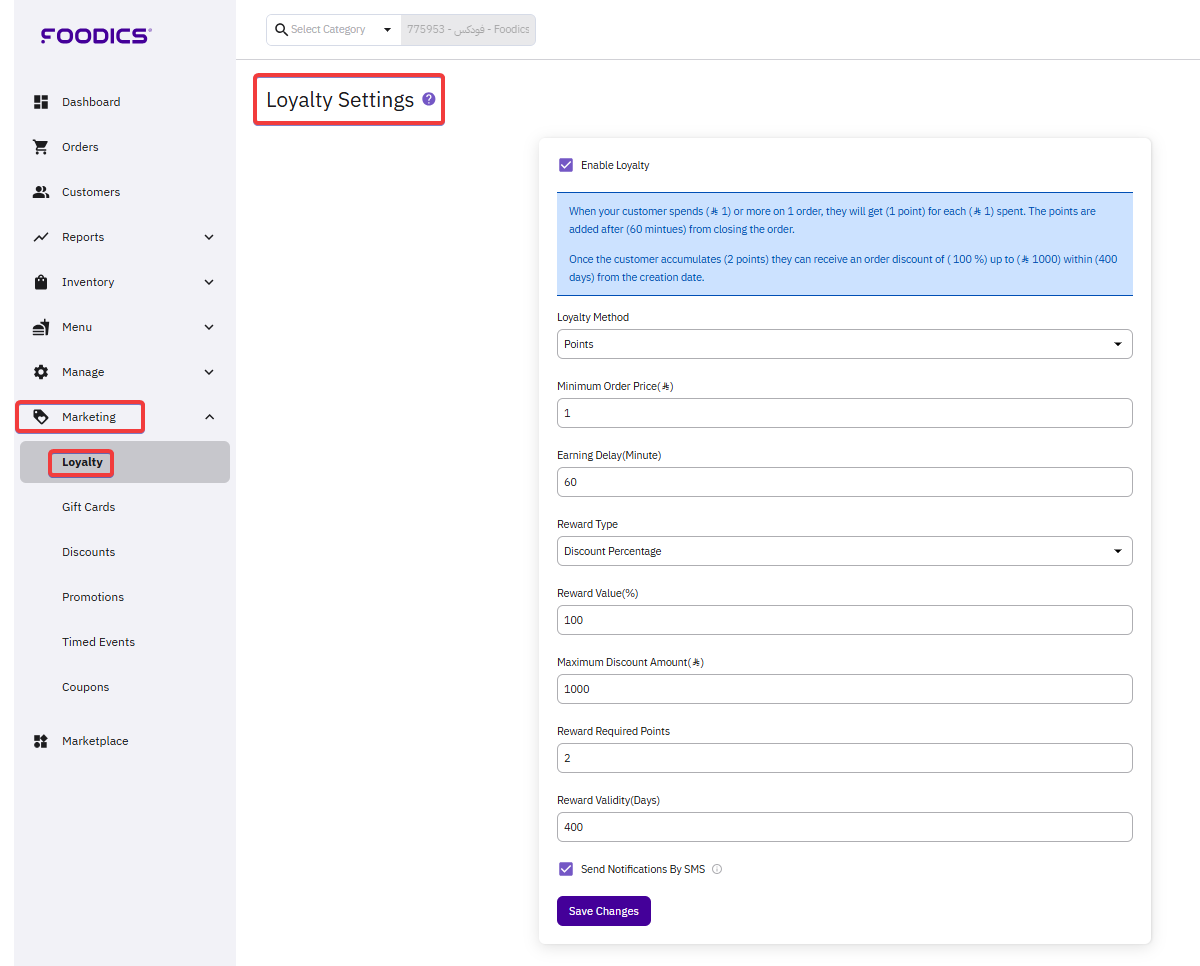Open help icon beside Loyalty Settings
The height and width of the screenshot is (966, 1200).
(429, 99)
